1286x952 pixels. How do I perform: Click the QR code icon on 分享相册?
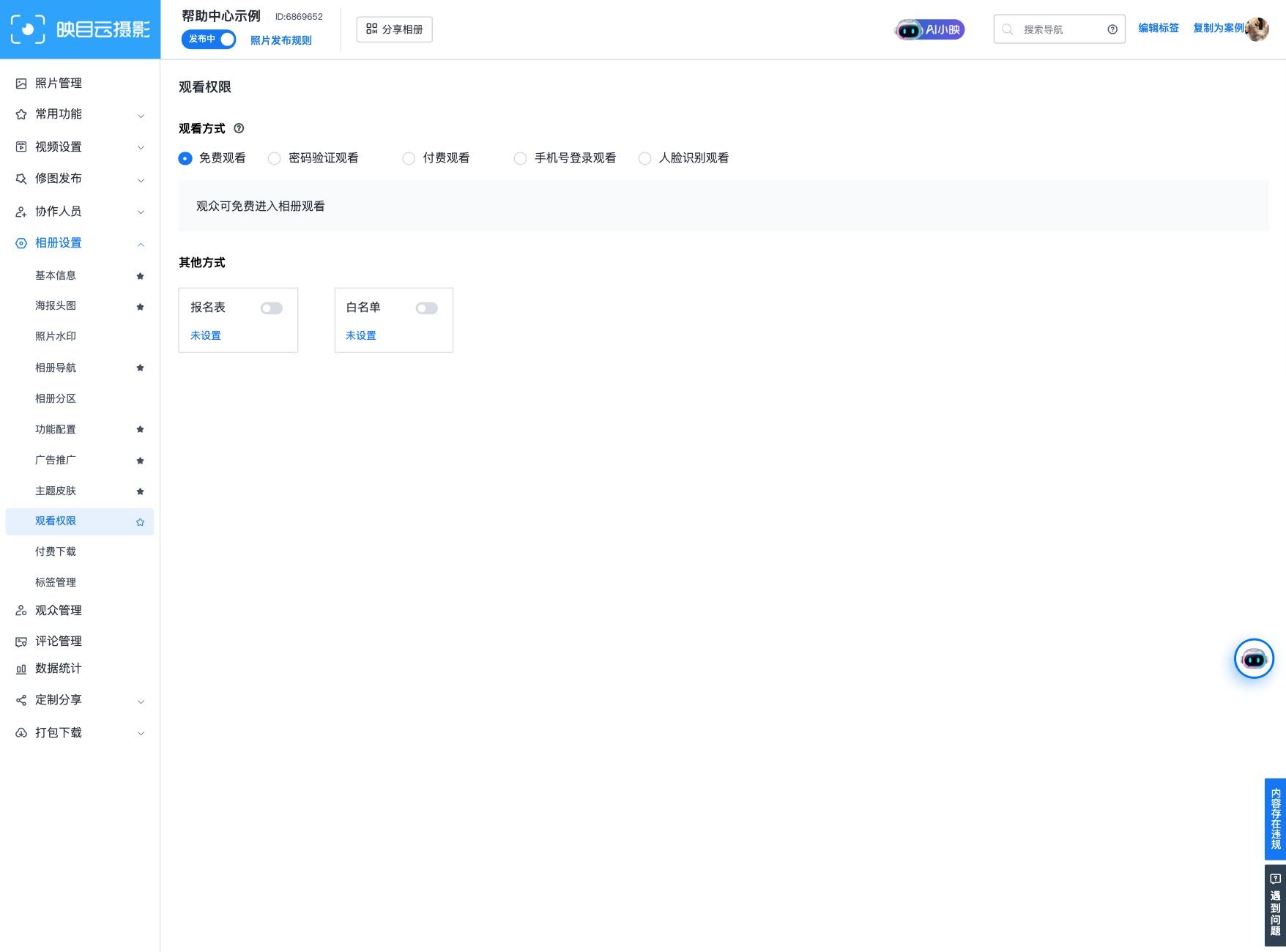371,29
